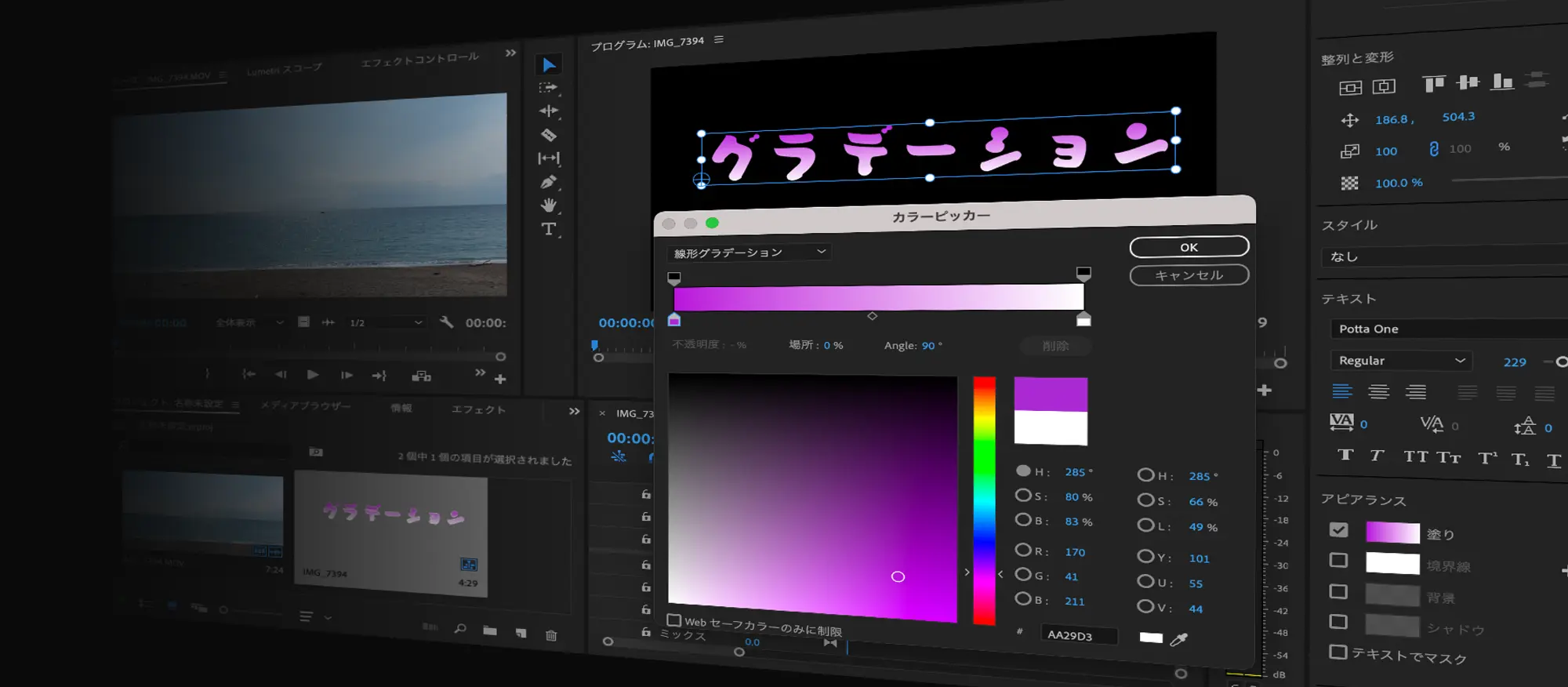Select the Y radio button in YUV

click(1145, 556)
